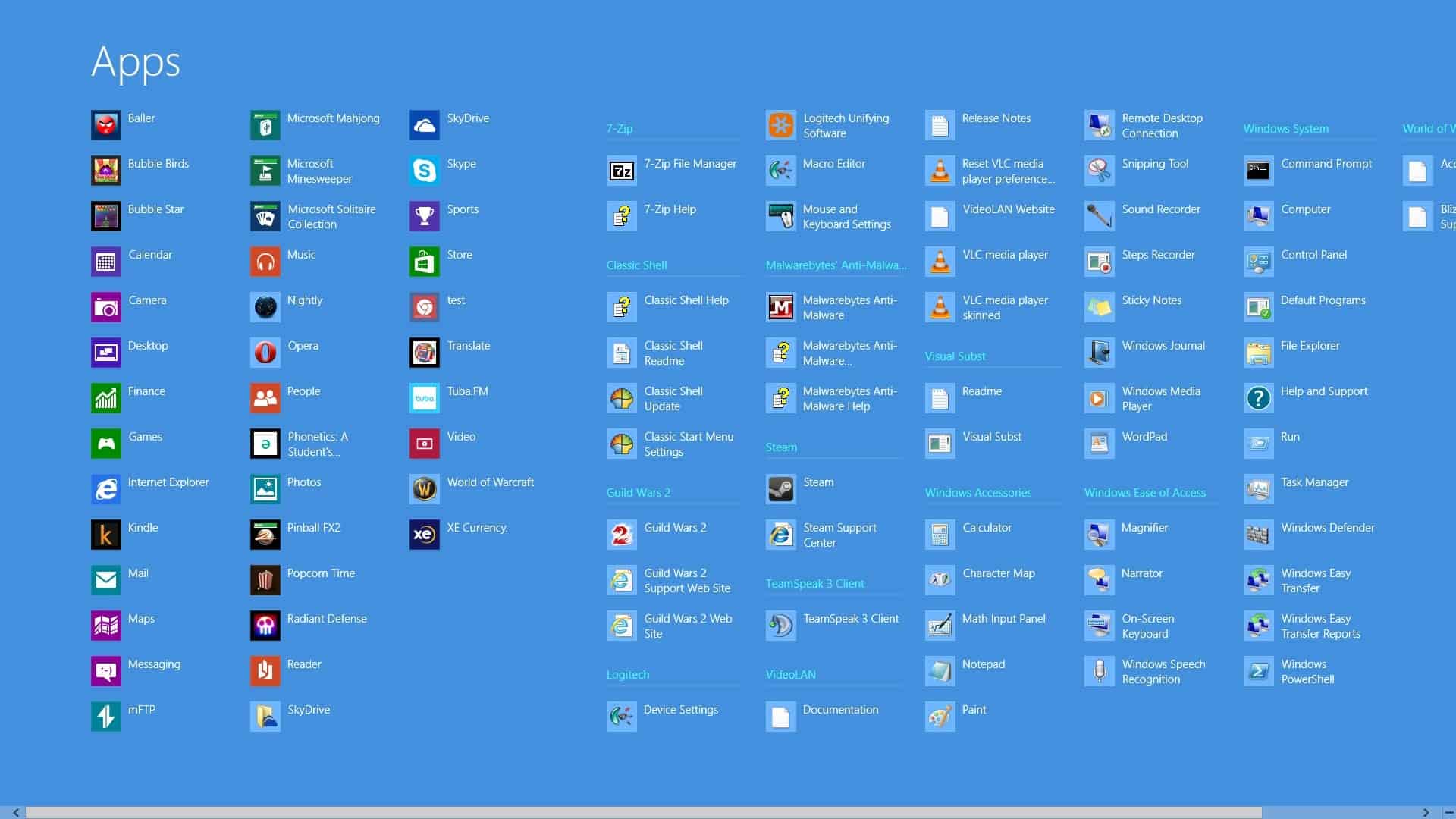This screenshot has width=1456, height=819.
Task: Click the Visual Subst app label
Action: 992,437
